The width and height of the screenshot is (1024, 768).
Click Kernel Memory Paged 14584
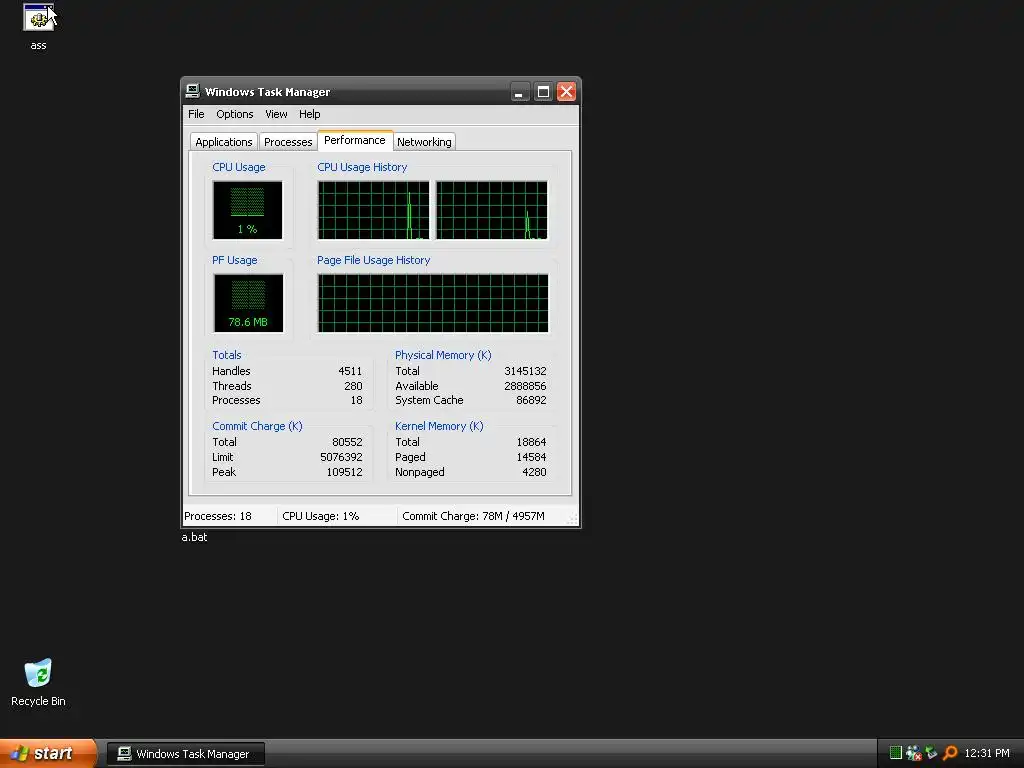coord(531,457)
